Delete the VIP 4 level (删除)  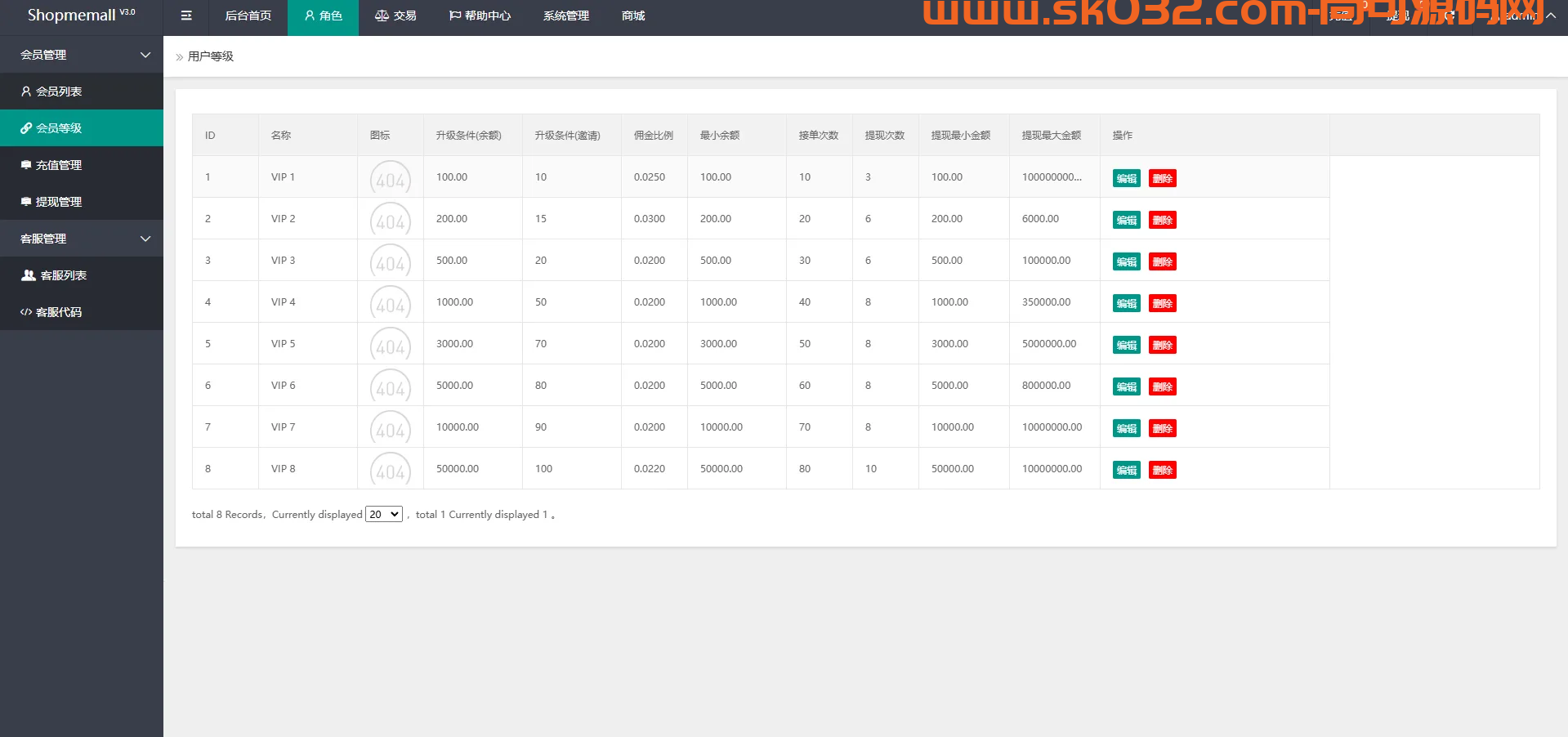1163,303
